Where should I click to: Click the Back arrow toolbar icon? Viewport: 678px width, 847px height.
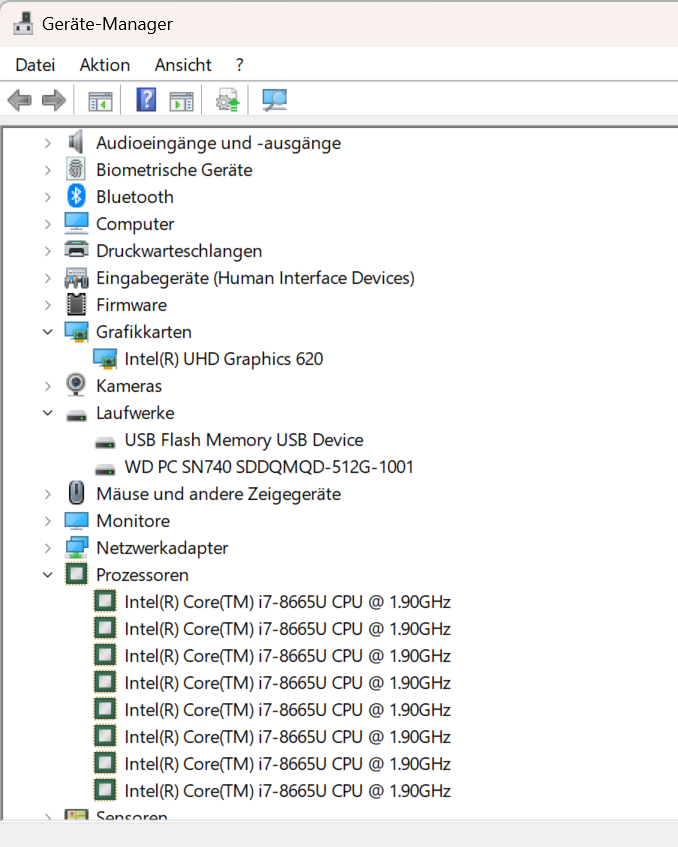(x=20, y=100)
